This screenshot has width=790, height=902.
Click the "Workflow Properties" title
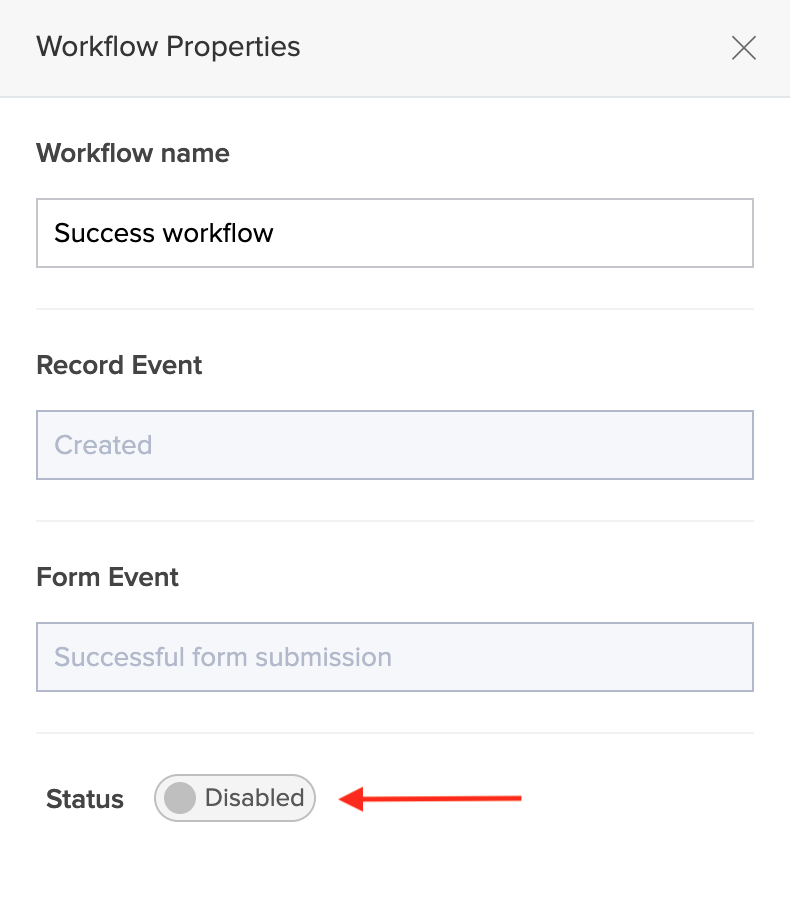tap(168, 47)
